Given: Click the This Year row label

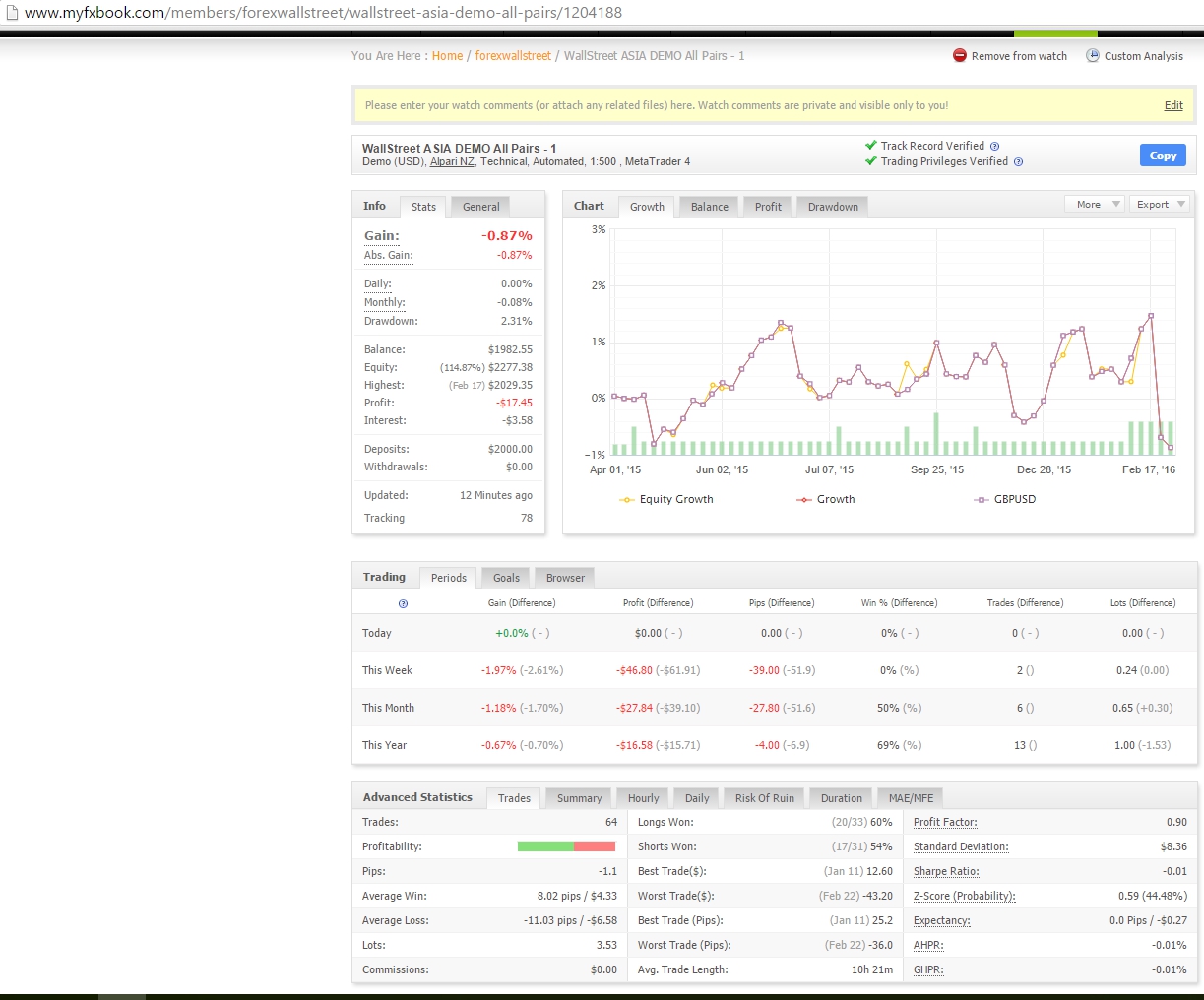Looking at the screenshot, I should pos(384,745).
